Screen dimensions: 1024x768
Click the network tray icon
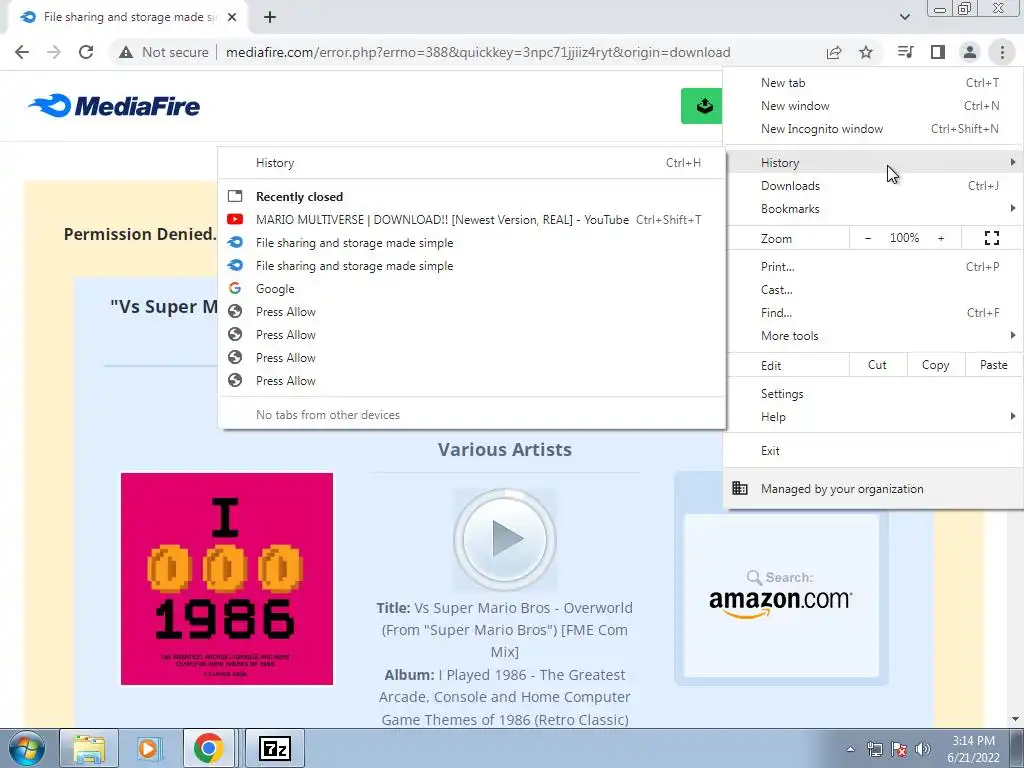click(874, 749)
